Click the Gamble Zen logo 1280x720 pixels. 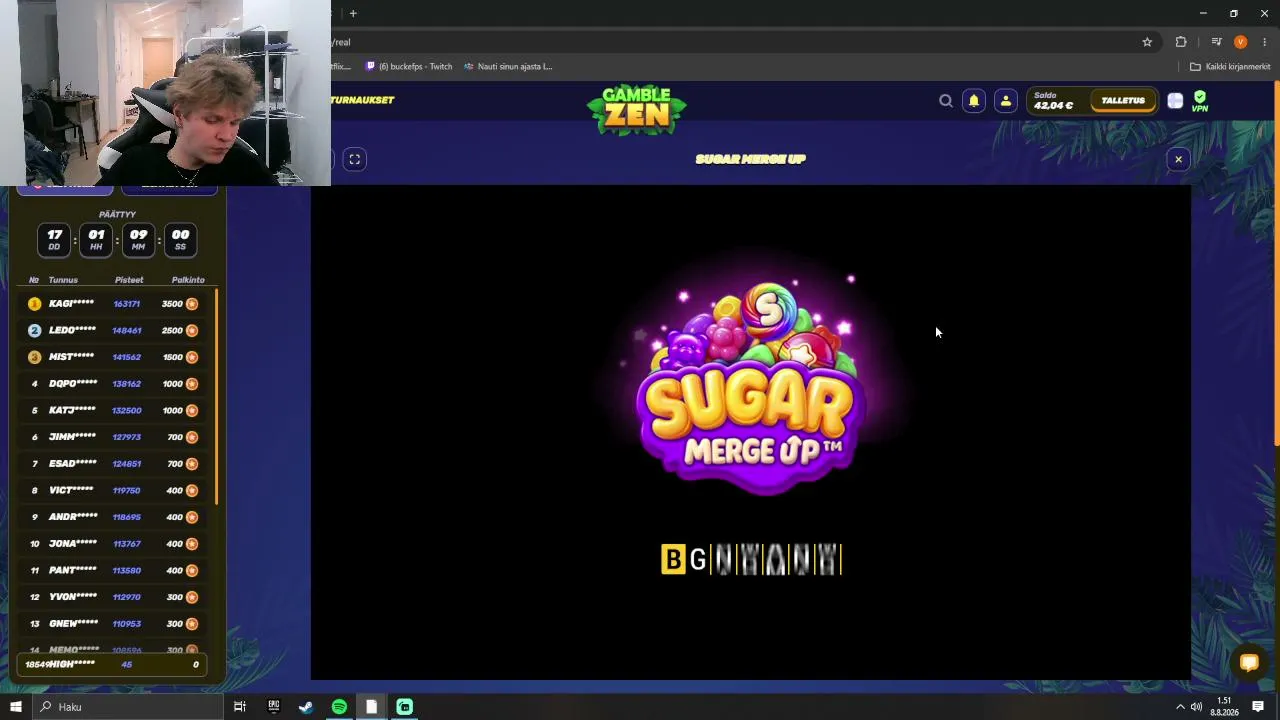click(637, 109)
